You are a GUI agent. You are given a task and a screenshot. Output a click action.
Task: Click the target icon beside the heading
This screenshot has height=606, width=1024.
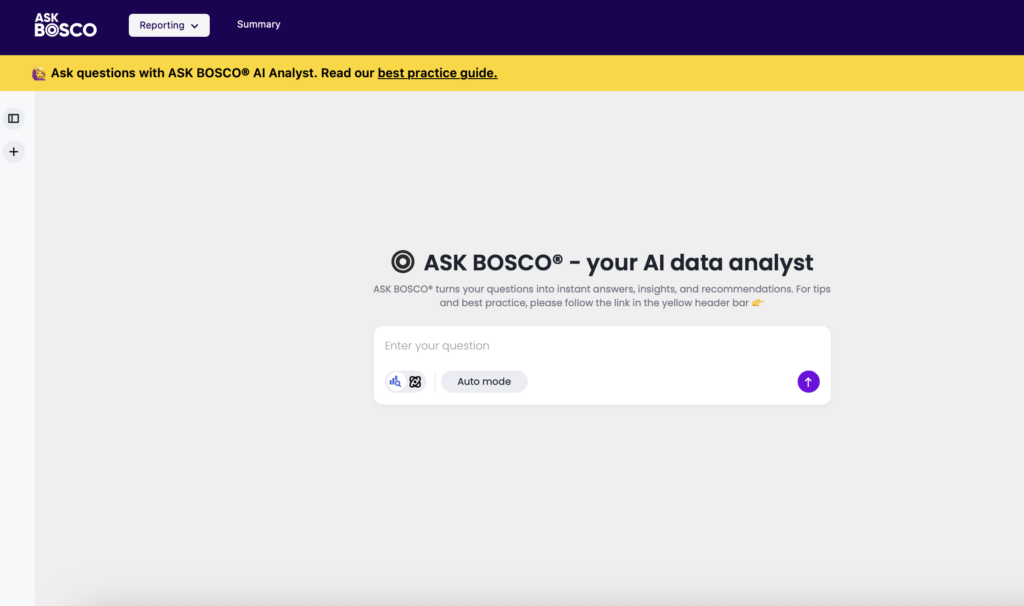pyautogui.click(x=403, y=263)
